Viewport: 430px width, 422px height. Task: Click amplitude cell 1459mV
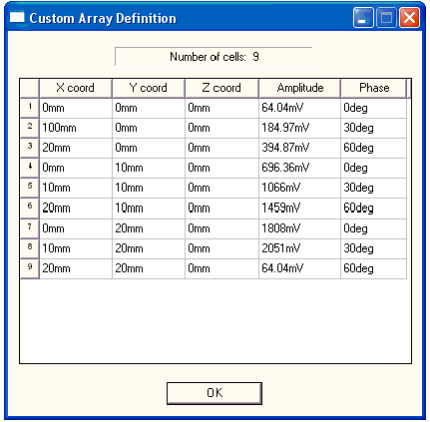click(x=299, y=208)
